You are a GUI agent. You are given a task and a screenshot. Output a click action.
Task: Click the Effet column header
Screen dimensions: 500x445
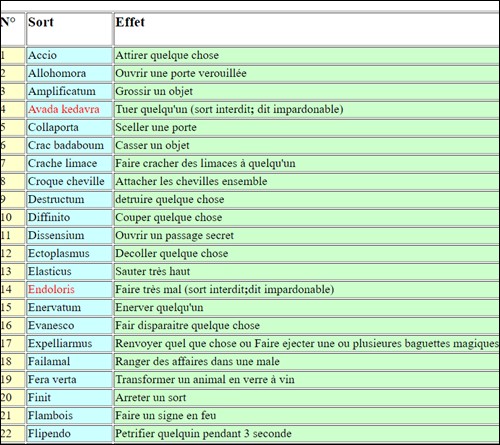(307, 29)
